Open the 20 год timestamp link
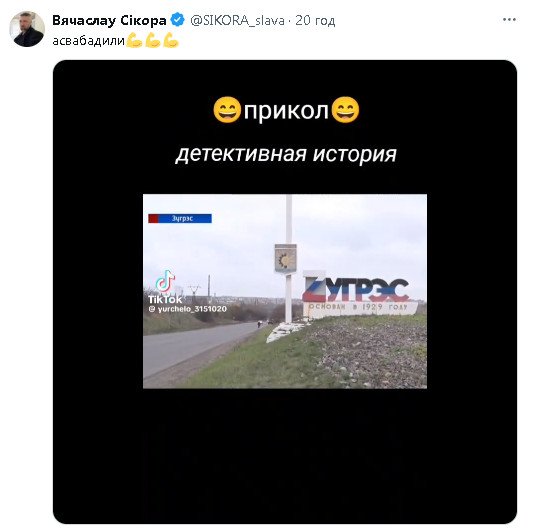 pyautogui.click(x=315, y=21)
